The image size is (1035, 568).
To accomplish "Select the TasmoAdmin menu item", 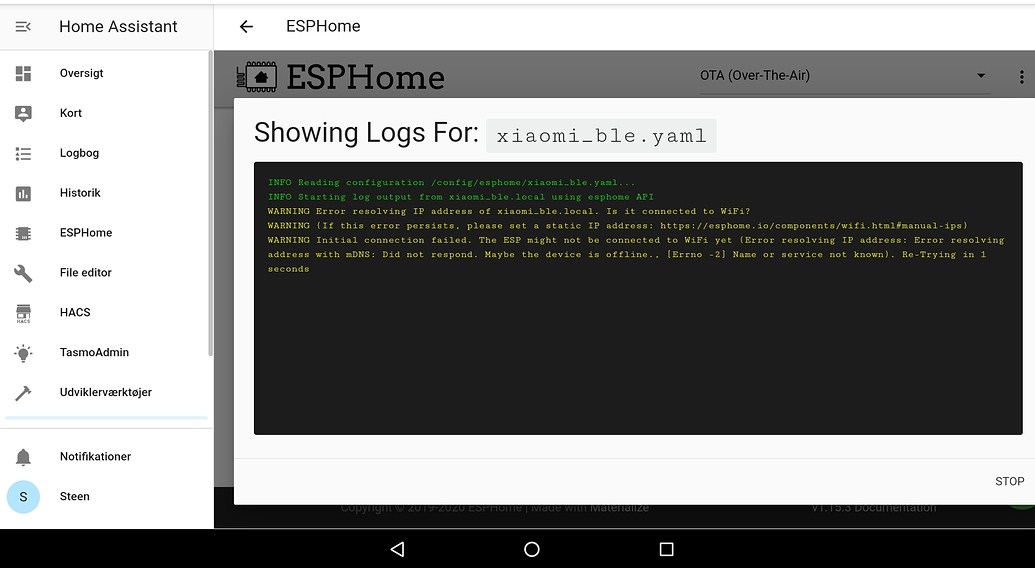I will pyautogui.click(x=106, y=353).
